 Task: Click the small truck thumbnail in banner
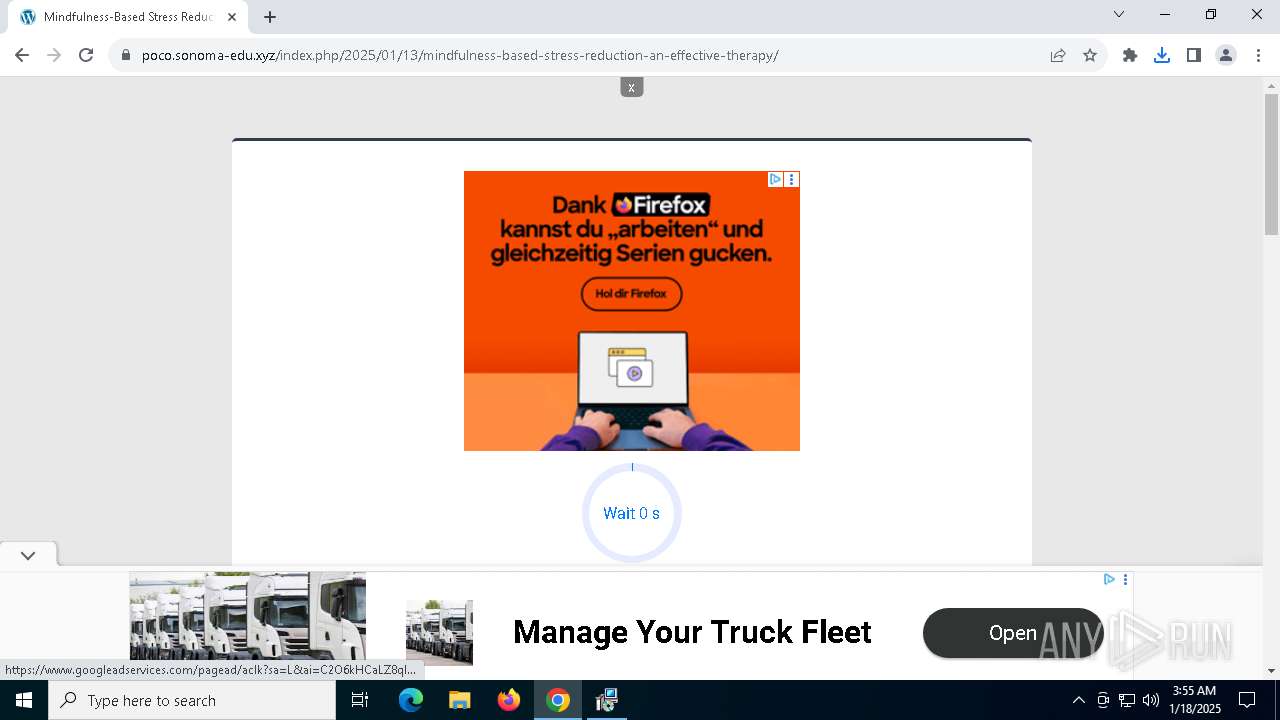(x=439, y=633)
